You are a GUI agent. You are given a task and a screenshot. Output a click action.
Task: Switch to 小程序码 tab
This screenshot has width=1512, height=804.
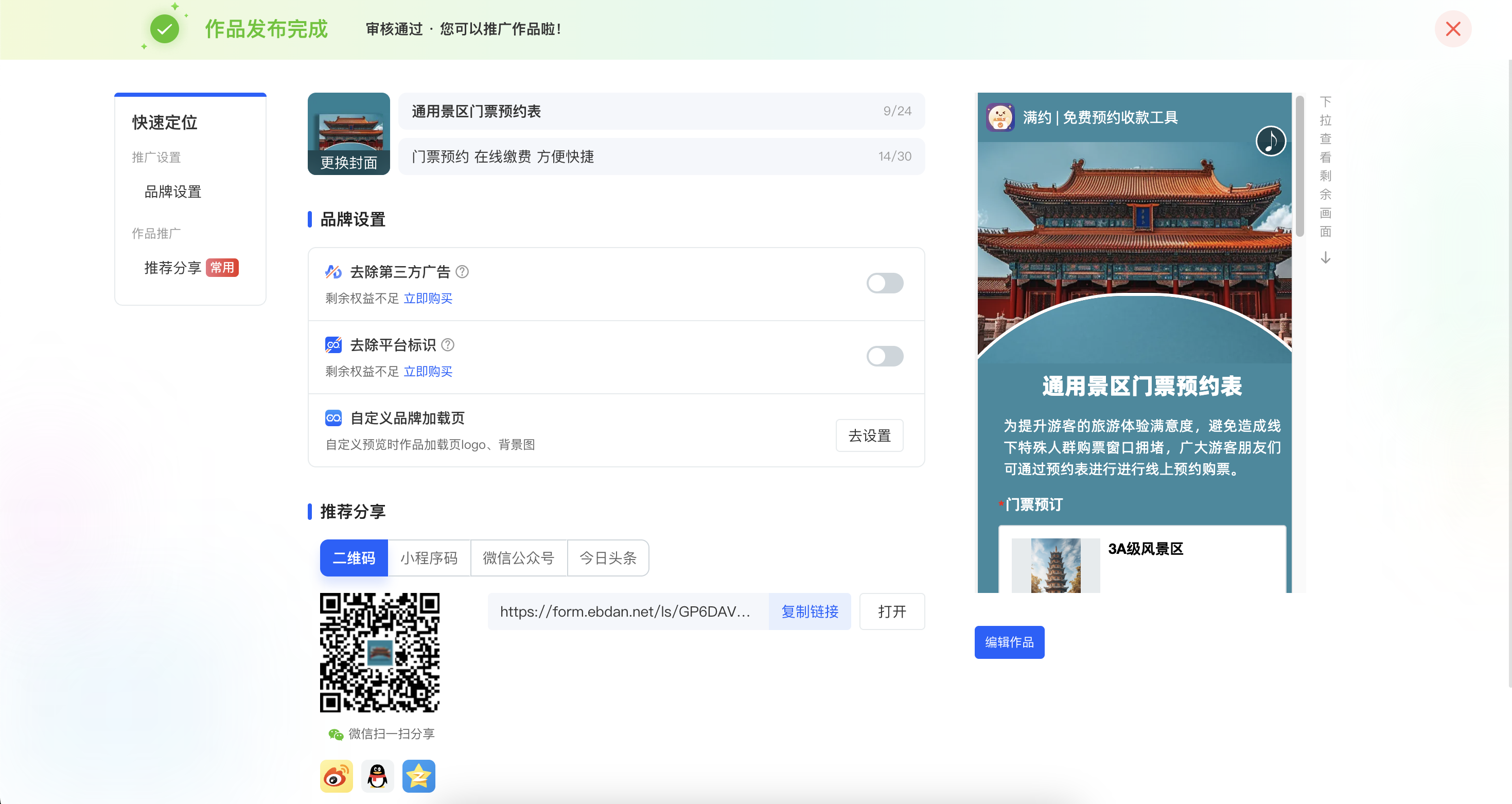pyautogui.click(x=429, y=557)
